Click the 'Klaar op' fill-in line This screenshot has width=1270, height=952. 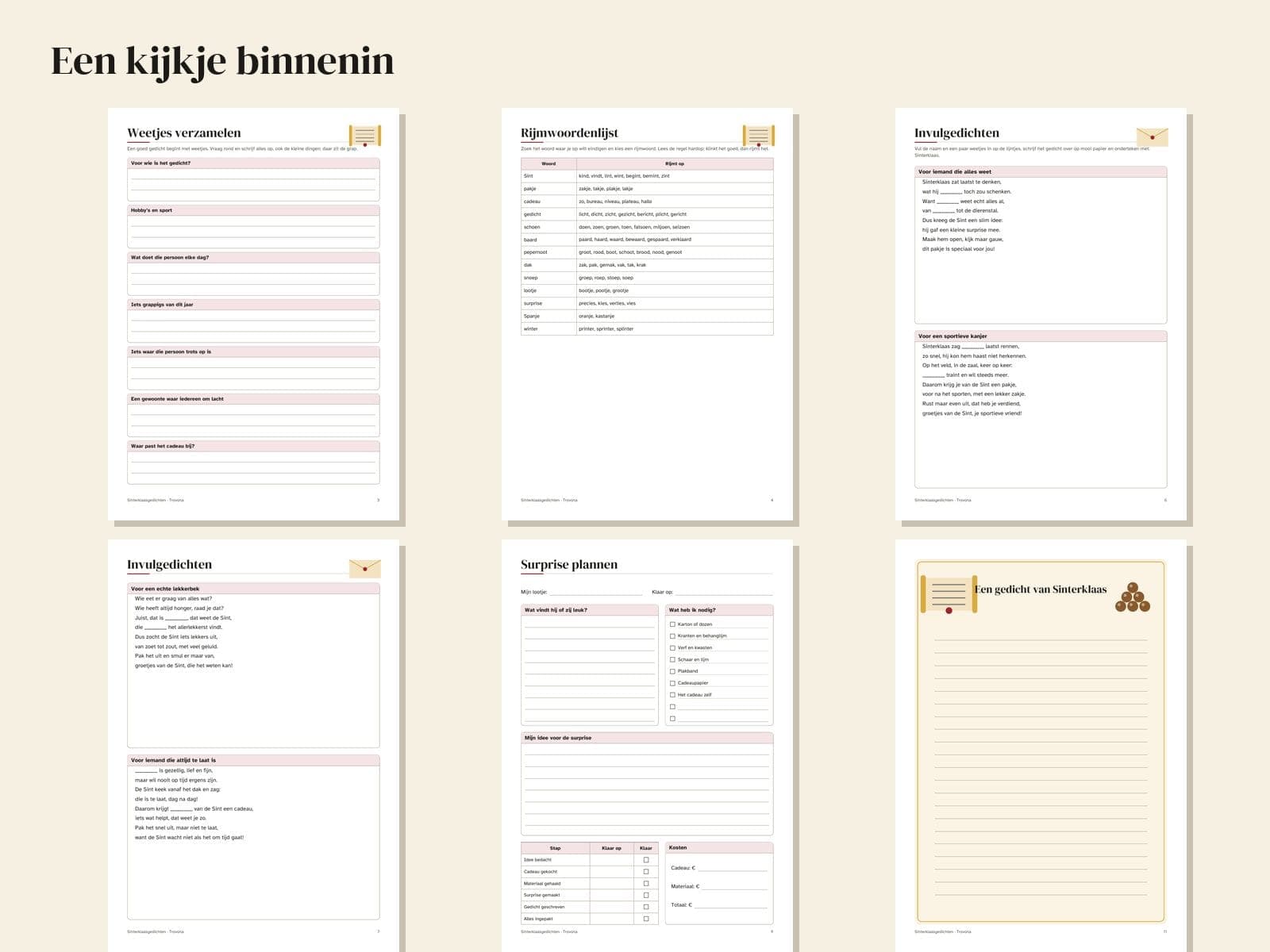pyautogui.click(x=724, y=593)
